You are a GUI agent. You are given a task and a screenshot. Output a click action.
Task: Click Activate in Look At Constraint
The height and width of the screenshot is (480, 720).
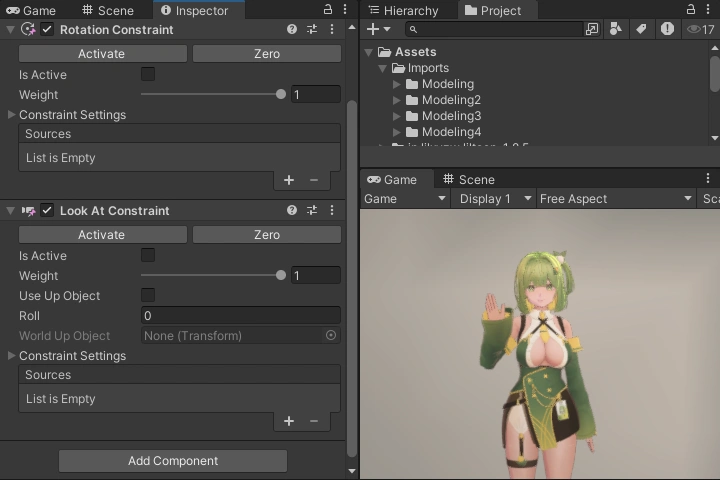click(103, 234)
